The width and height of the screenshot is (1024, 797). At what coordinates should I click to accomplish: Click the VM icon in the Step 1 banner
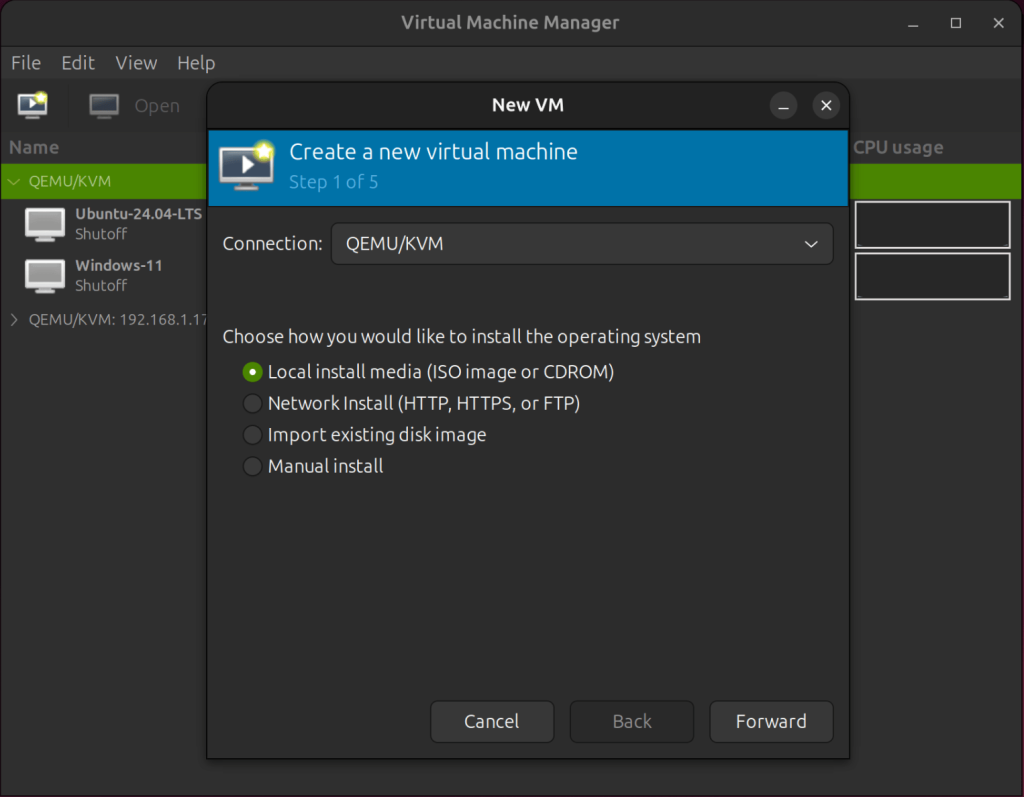247,167
